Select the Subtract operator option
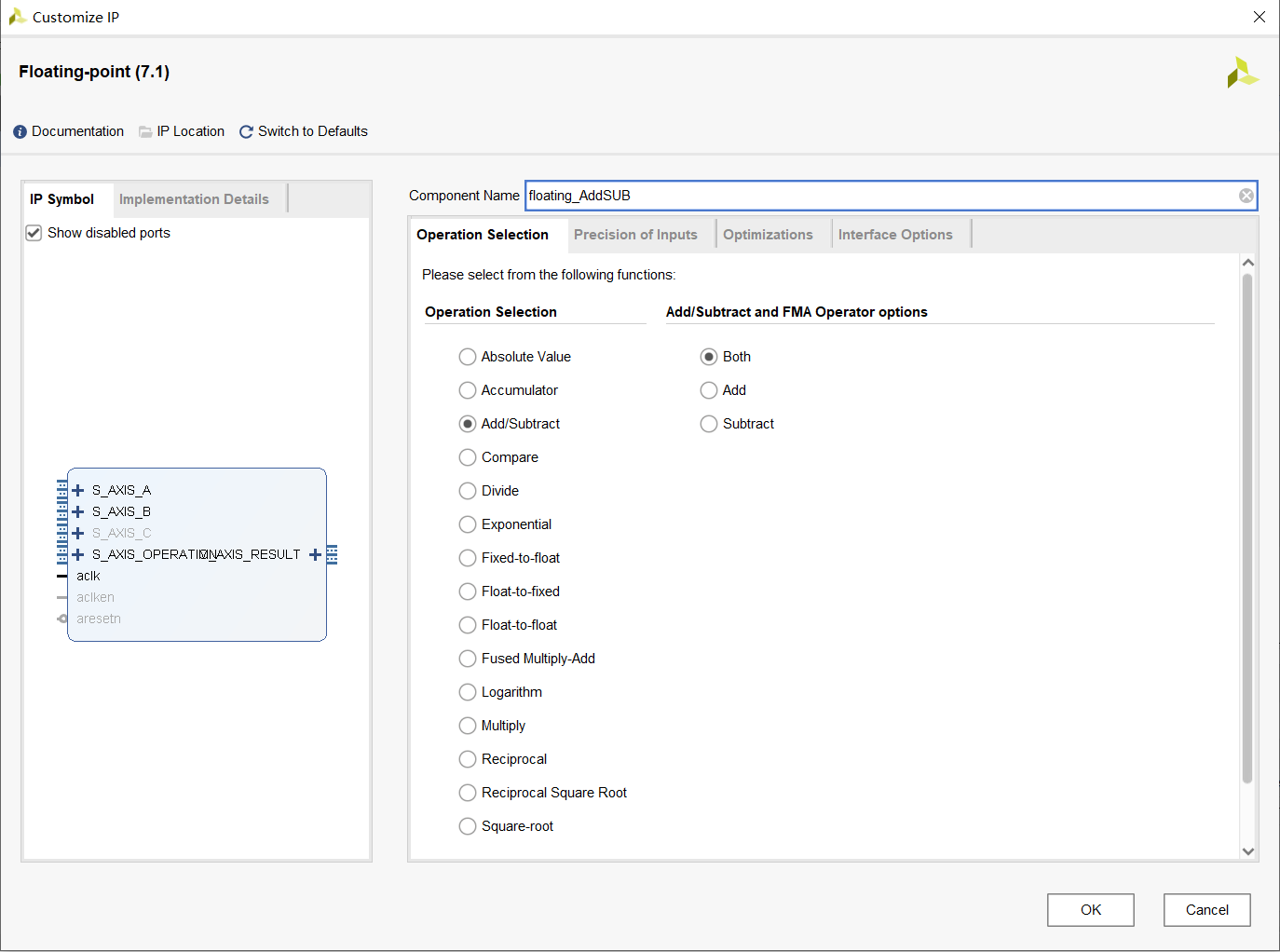Viewport: 1280px width, 952px height. click(x=709, y=424)
